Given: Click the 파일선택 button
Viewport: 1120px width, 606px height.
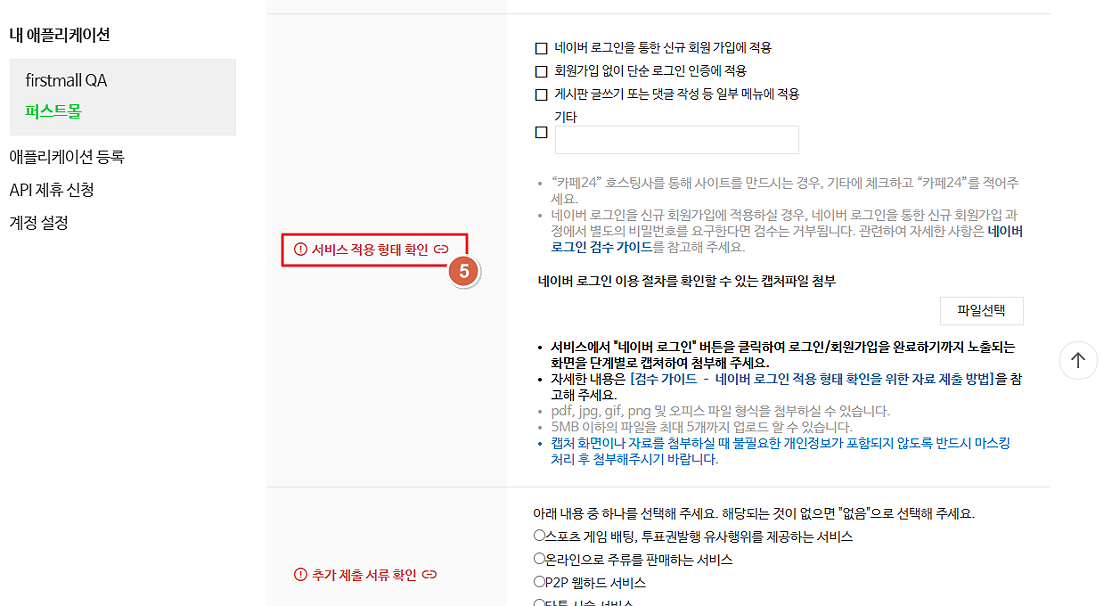Looking at the screenshot, I should point(981,311).
